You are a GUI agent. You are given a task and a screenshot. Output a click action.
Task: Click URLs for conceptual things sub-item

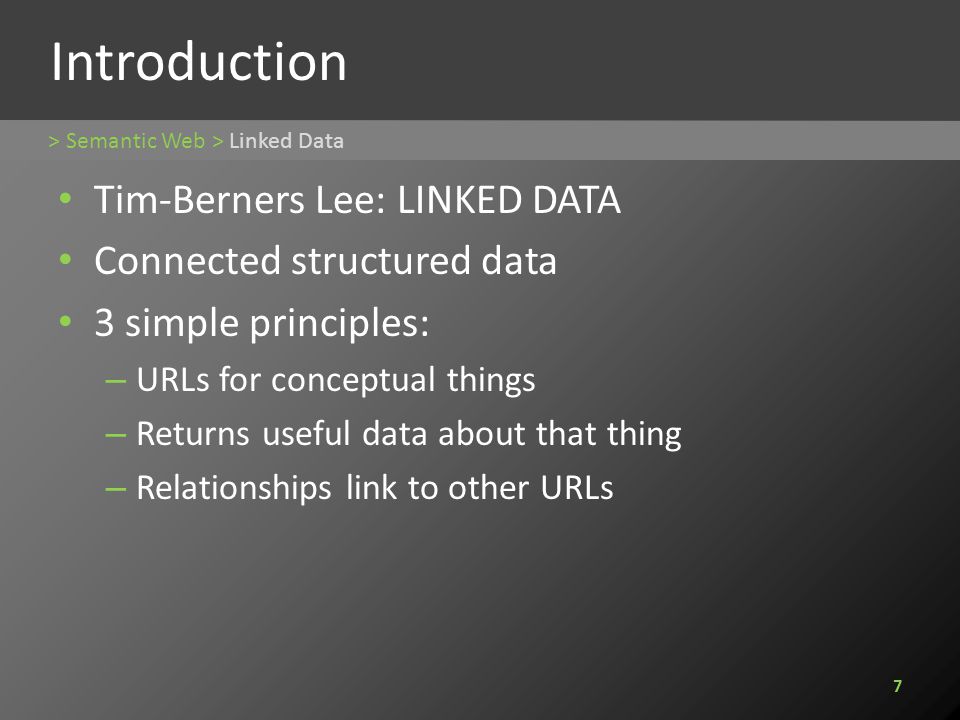click(336, 380)
